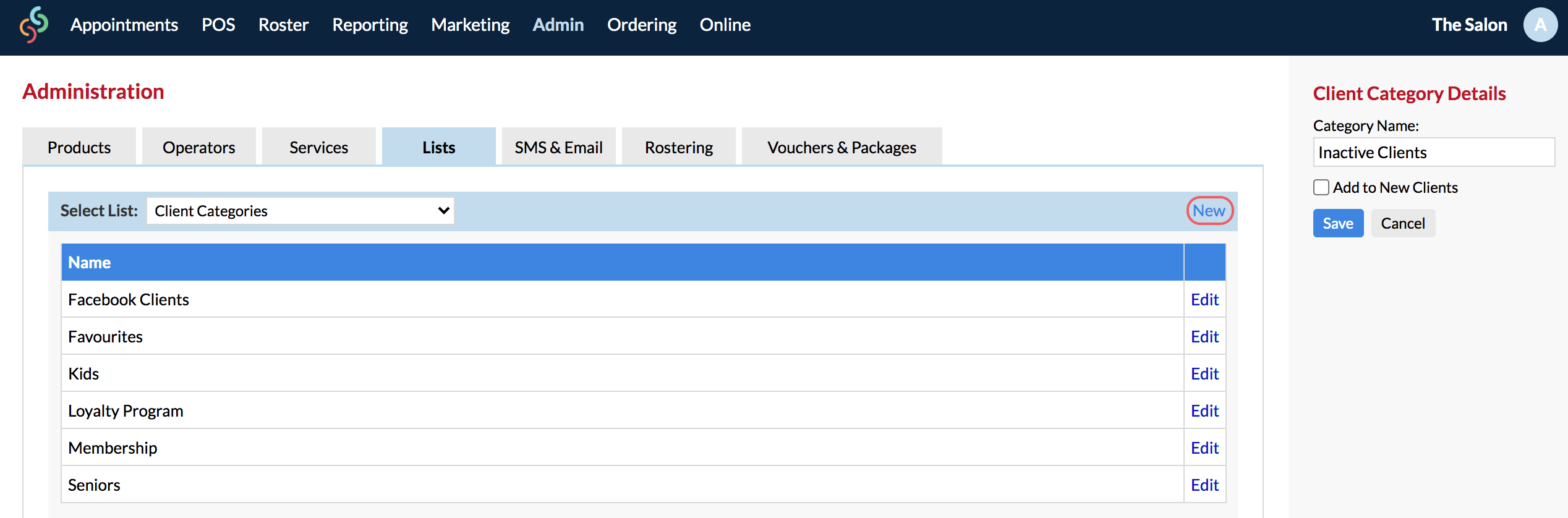Edit the Kids category
Image resolution: width=1568 pixels, height=518 pixels.
pyautogui.click(x=1205, y=374)
